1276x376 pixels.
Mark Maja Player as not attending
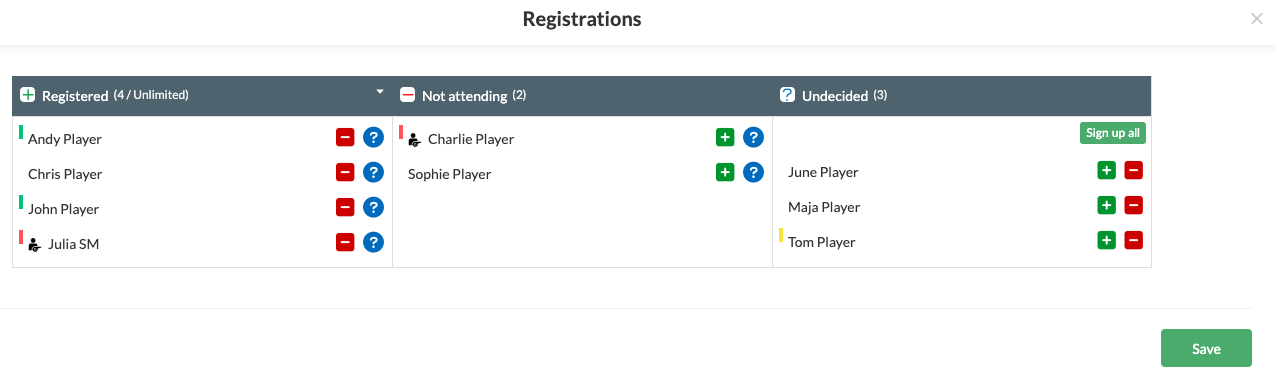1133,205
